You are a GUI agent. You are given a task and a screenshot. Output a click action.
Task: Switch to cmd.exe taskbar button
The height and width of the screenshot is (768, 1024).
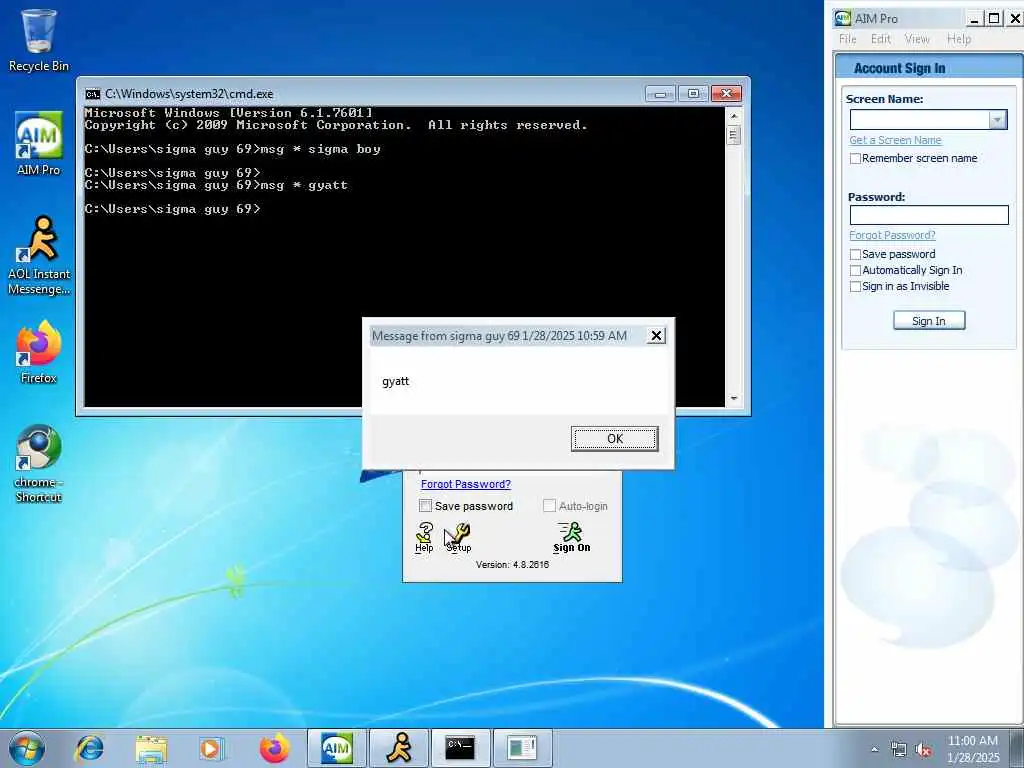coord(460,748)
